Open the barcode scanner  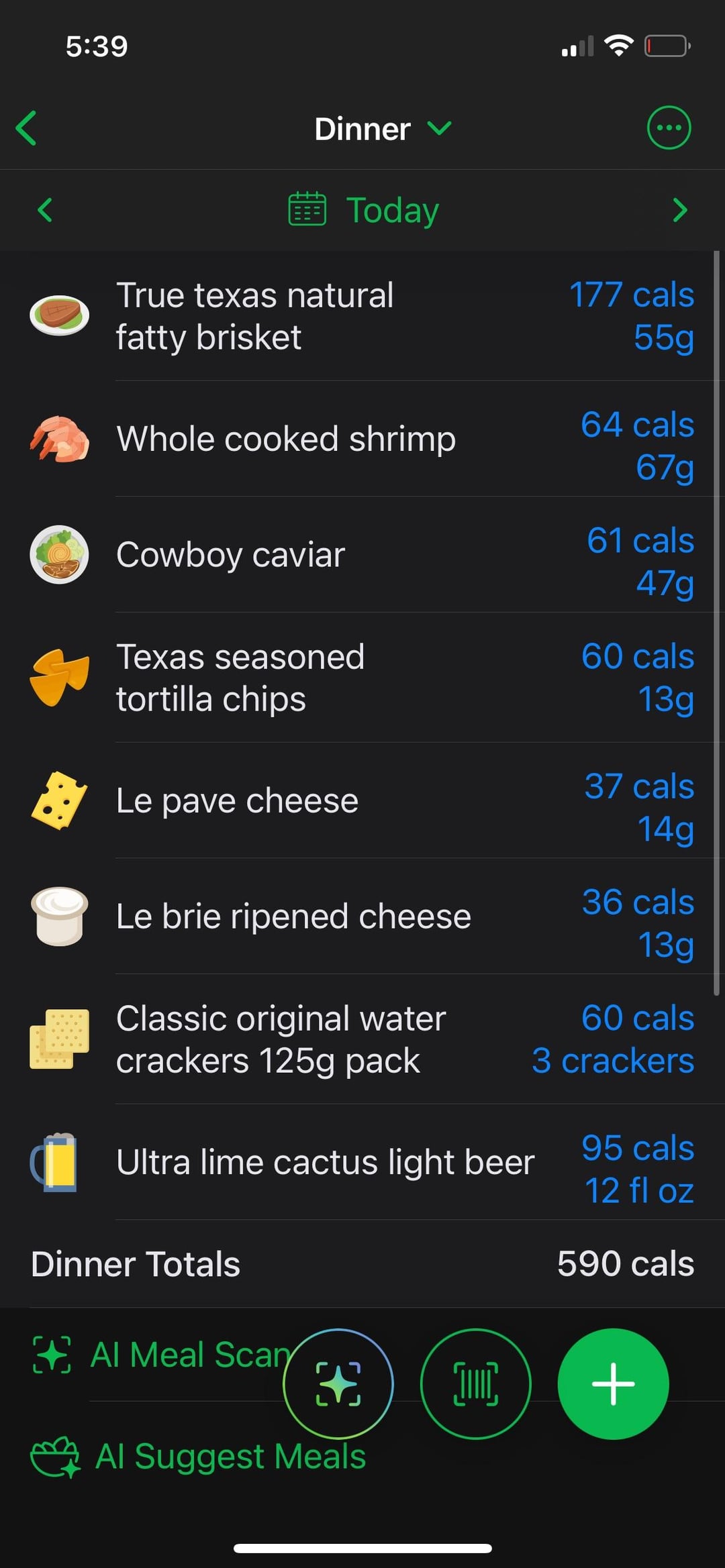tap(475, 1383)
